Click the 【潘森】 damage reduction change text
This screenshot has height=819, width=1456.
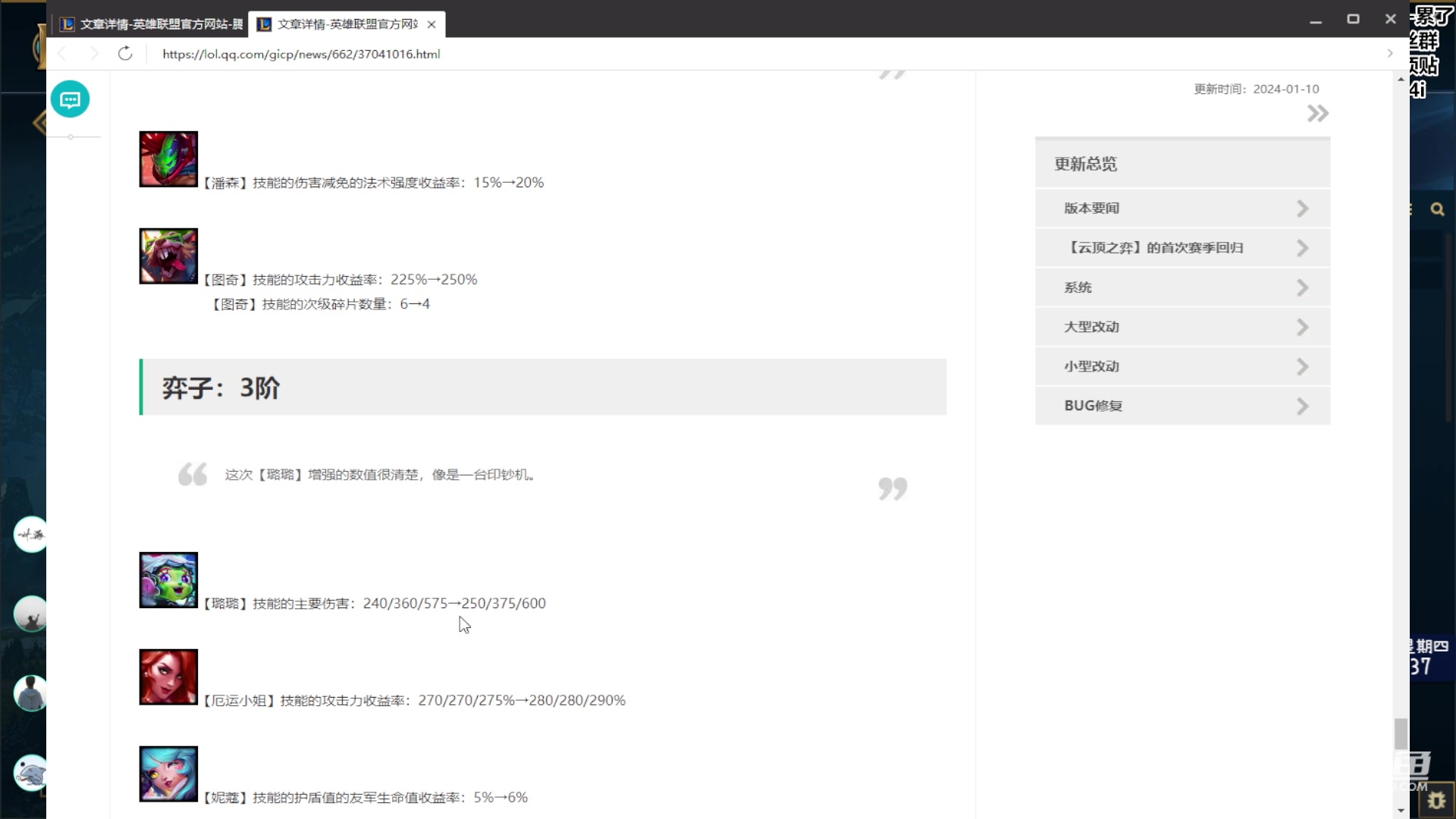pyautogui.click(x=373, y=183)
